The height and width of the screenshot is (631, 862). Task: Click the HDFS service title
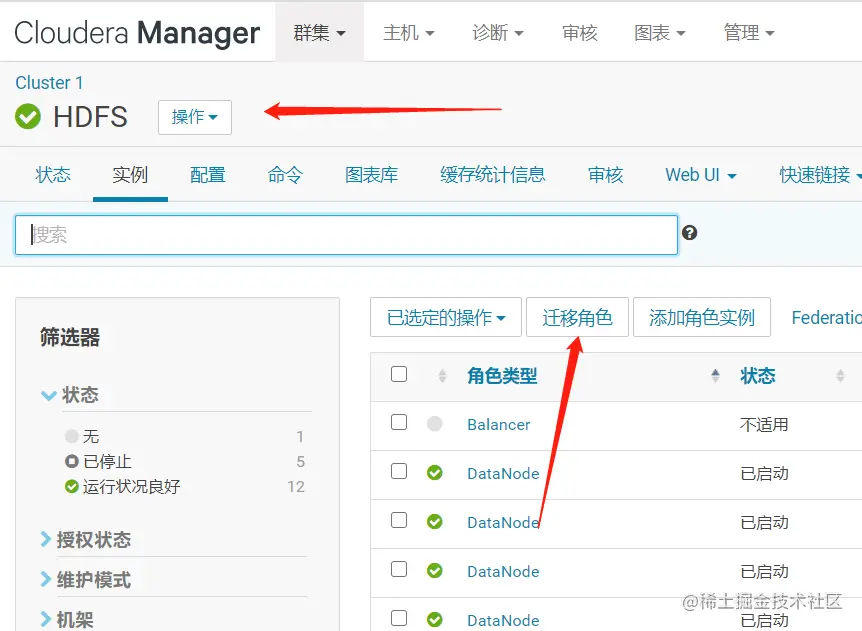(x=90, y=117)
